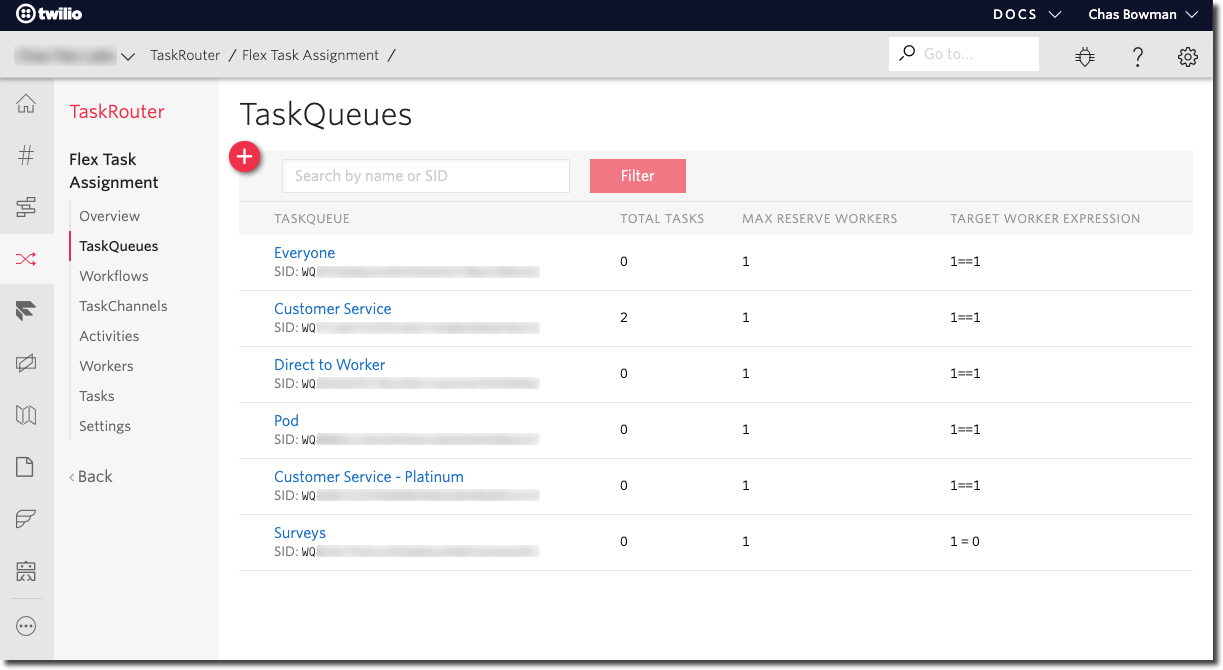
Task: Open the settings gear icon
Action: point(1188,57)
